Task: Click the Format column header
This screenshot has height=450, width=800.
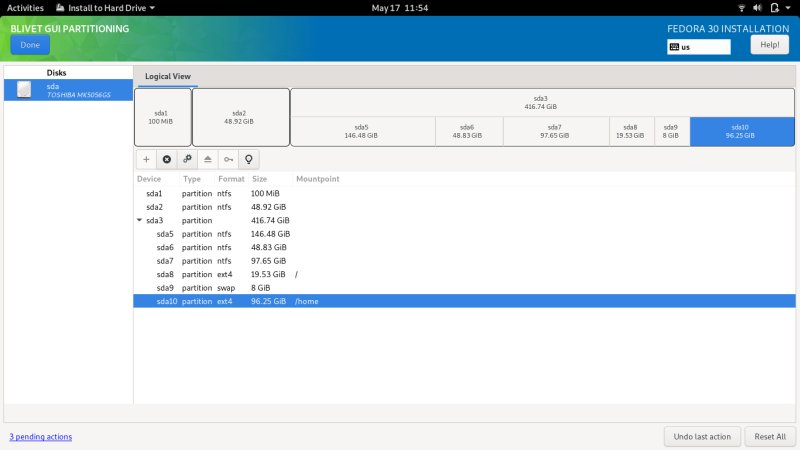Action: (231, 179)
